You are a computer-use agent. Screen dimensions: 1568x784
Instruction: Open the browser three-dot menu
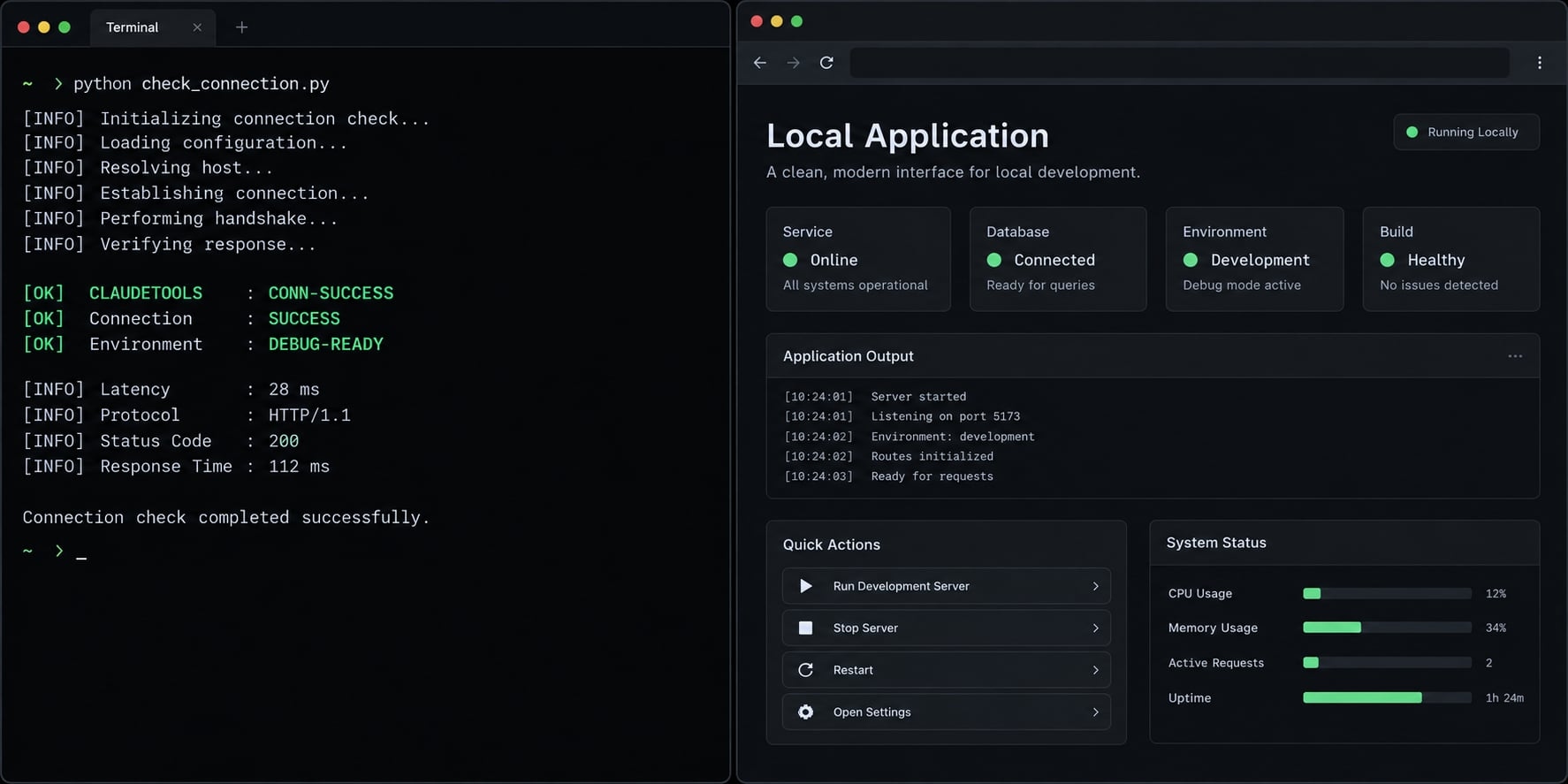pos(1540,63)
